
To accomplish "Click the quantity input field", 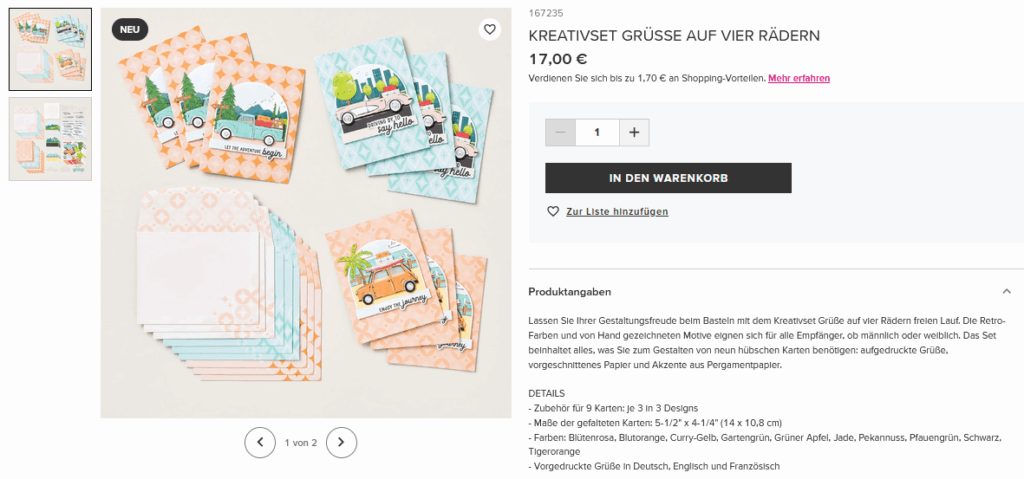I will point(597,132).
